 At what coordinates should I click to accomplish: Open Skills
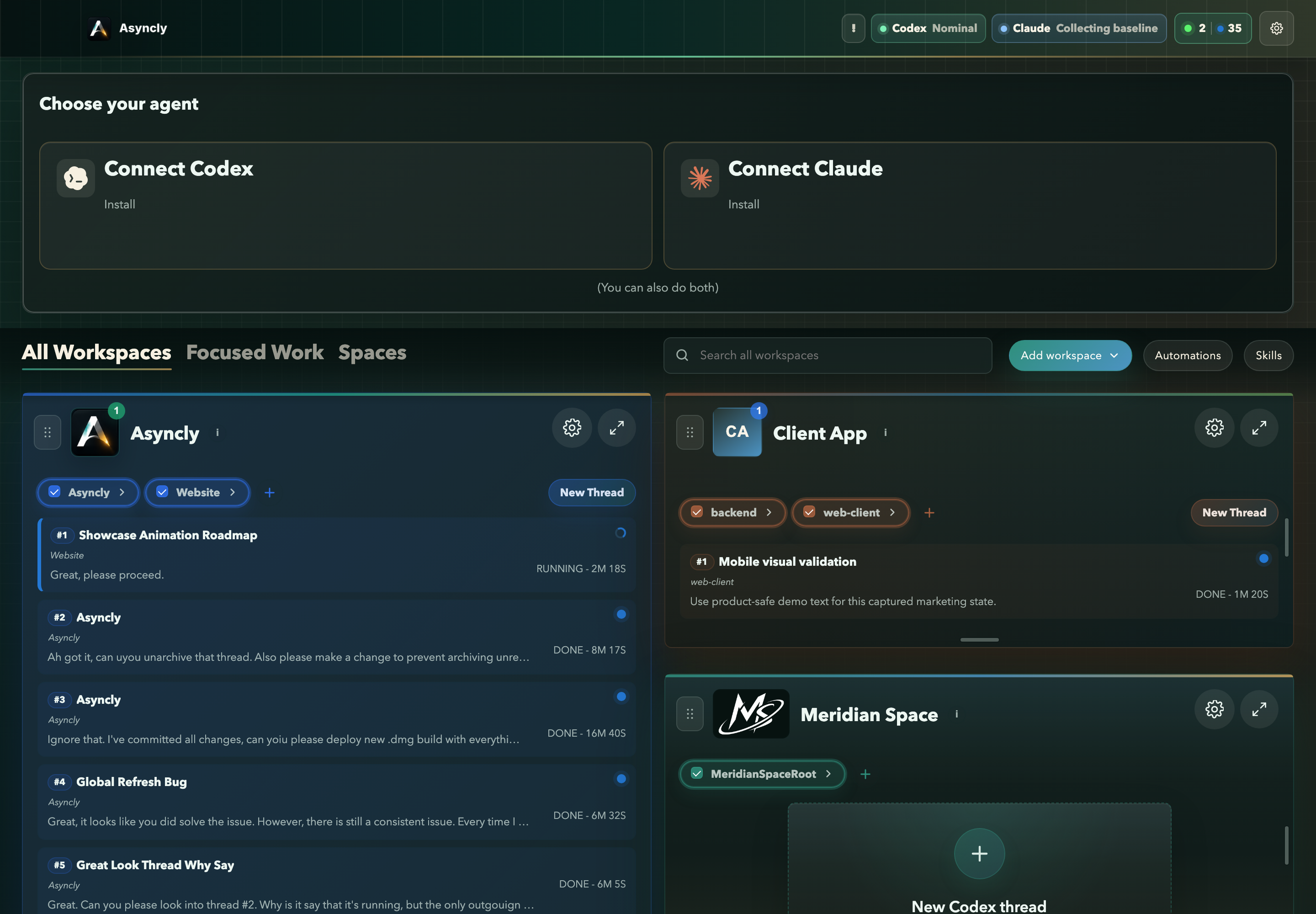[1268, 356]
